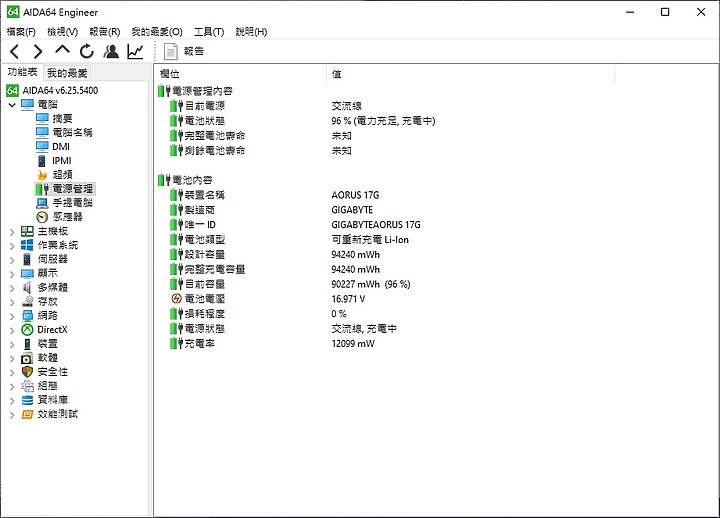
Task: Expand the 安全性 node
Action: (x=12, y=373)
